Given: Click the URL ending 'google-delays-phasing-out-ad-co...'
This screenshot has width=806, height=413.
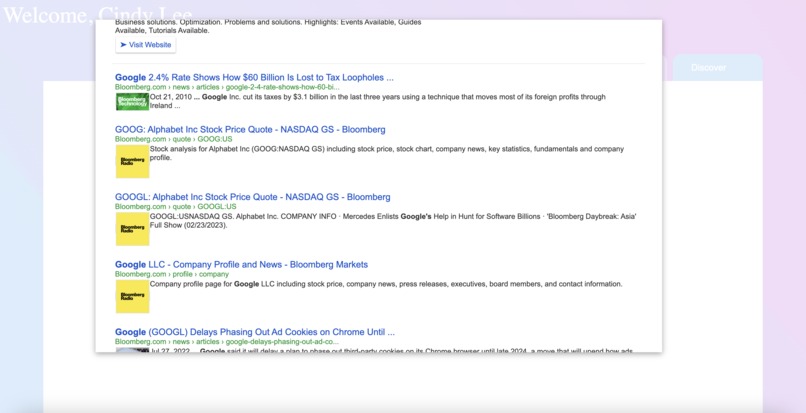Looking at the screenshot, I should click(x=227, y=342).
